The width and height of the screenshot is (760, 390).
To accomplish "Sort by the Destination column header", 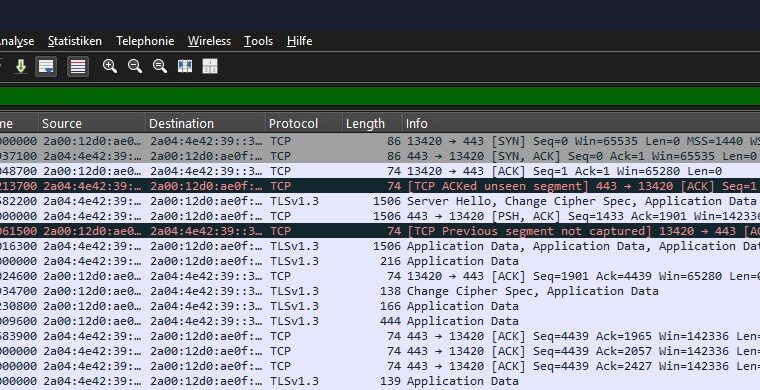I will coord(206,124).
